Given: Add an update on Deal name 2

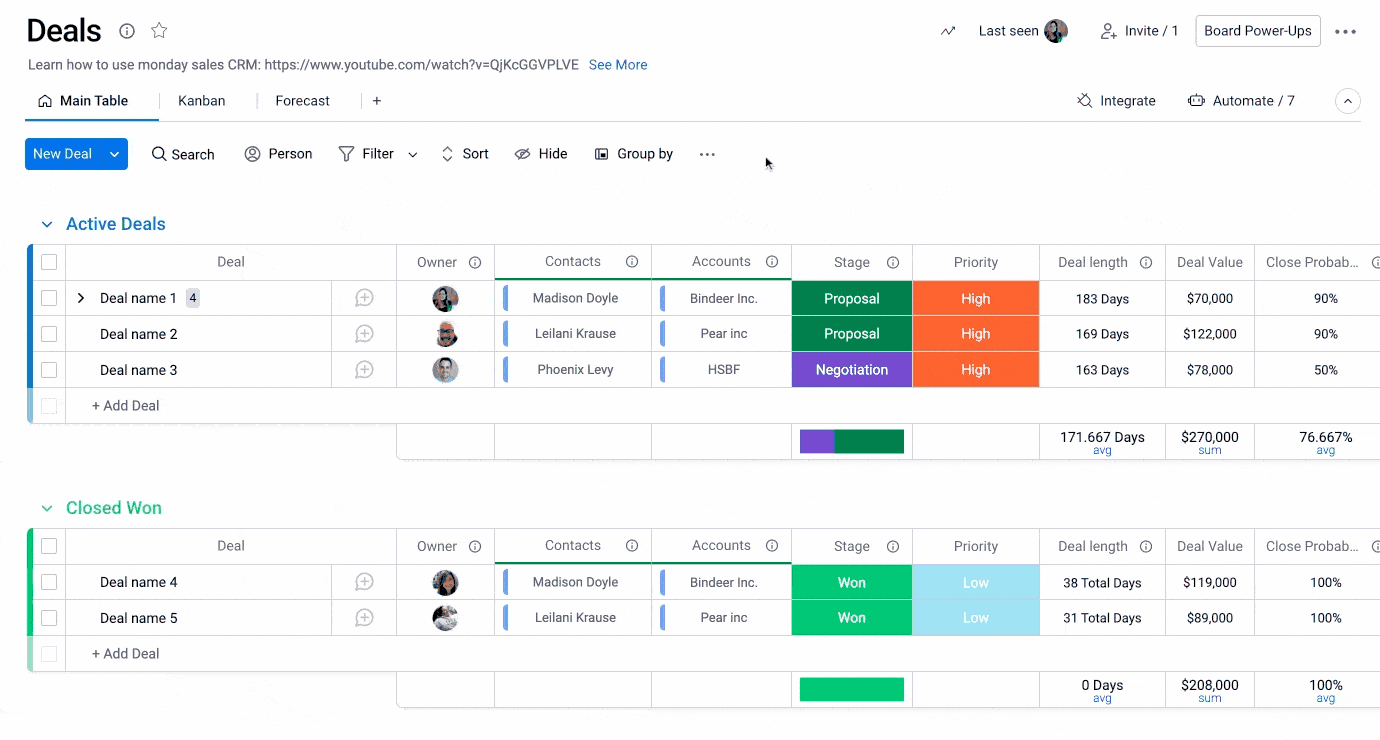Looking at the screenshot, I should pos(363,333).
